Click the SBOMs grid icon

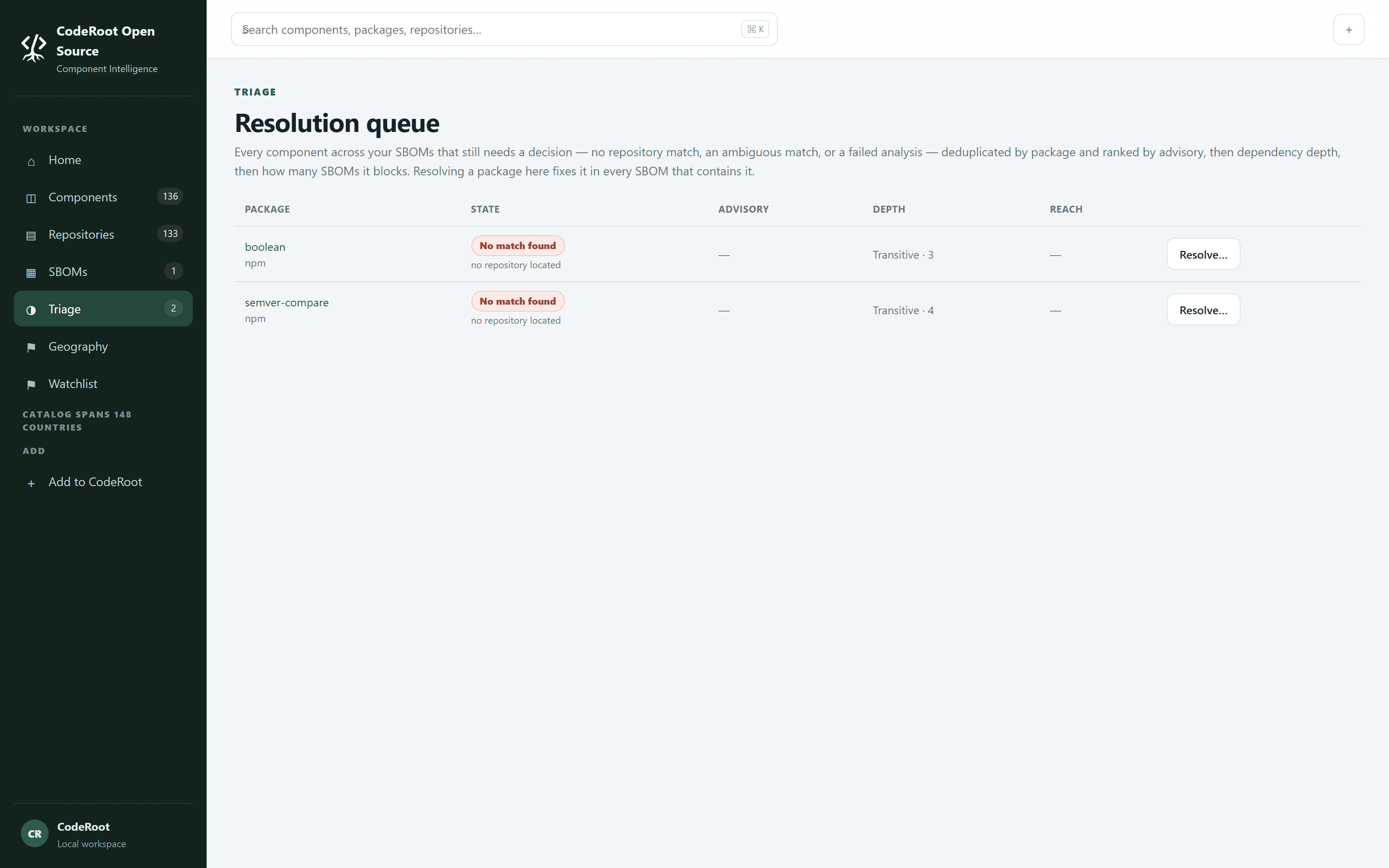coord(31,273)
